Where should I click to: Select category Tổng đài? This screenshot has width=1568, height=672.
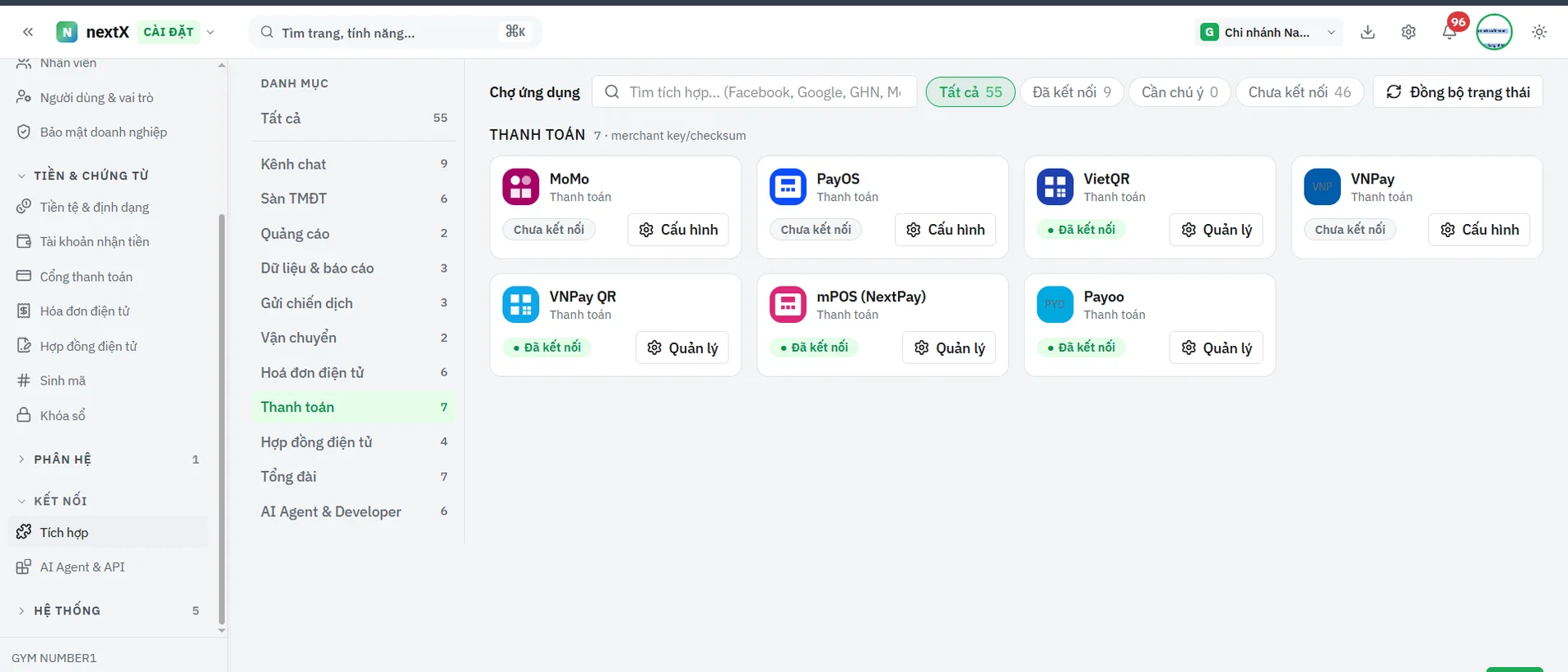(x=354, y=477)
